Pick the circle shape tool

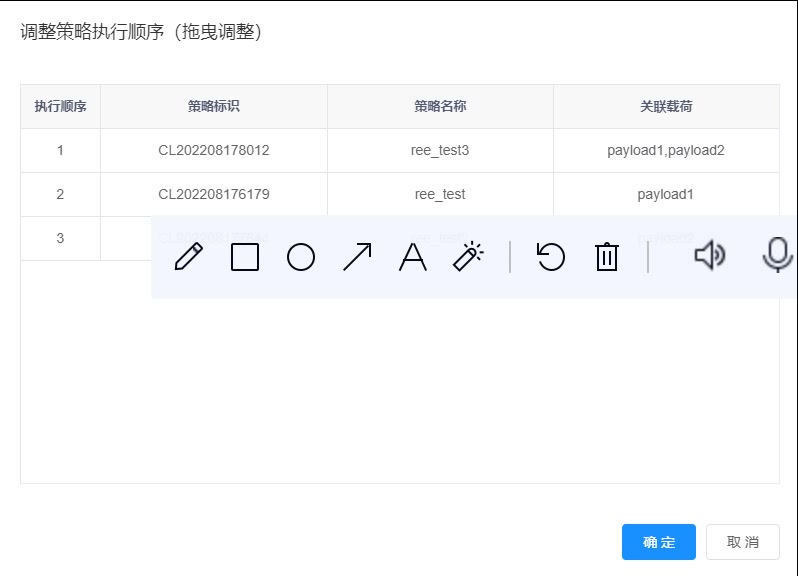[301, 257]
